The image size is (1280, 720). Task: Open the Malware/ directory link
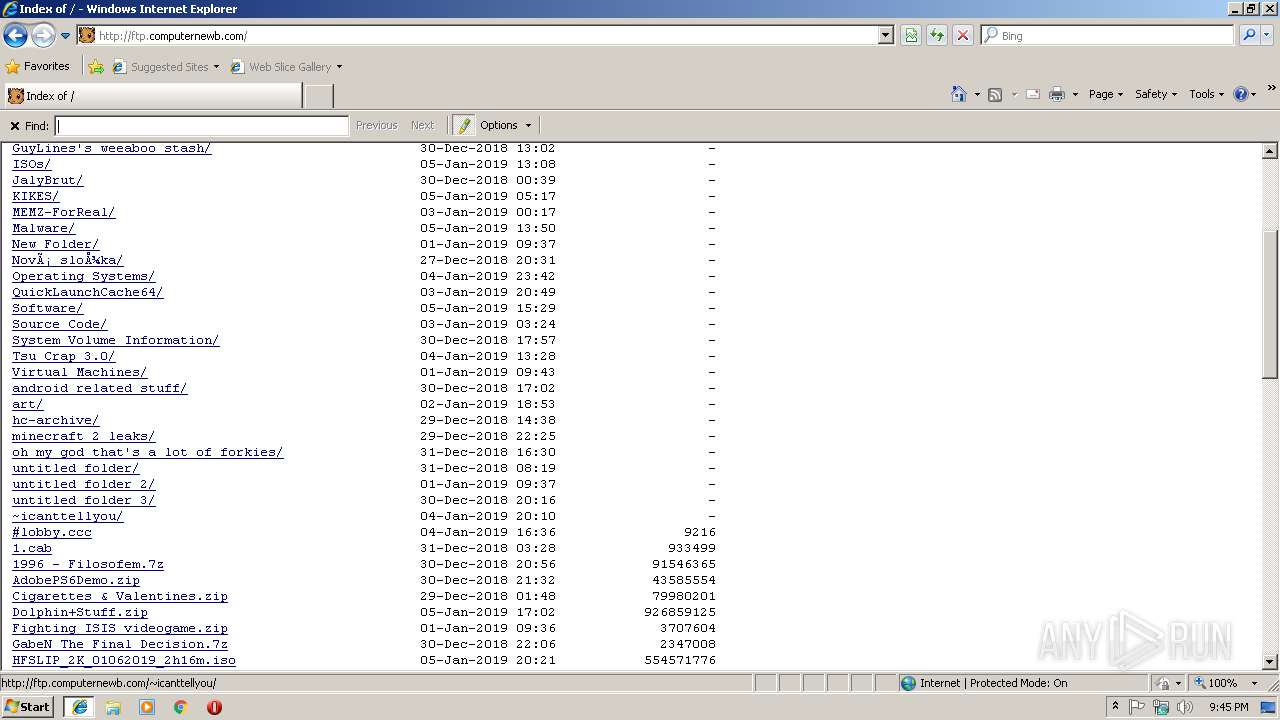click(43, 228)
